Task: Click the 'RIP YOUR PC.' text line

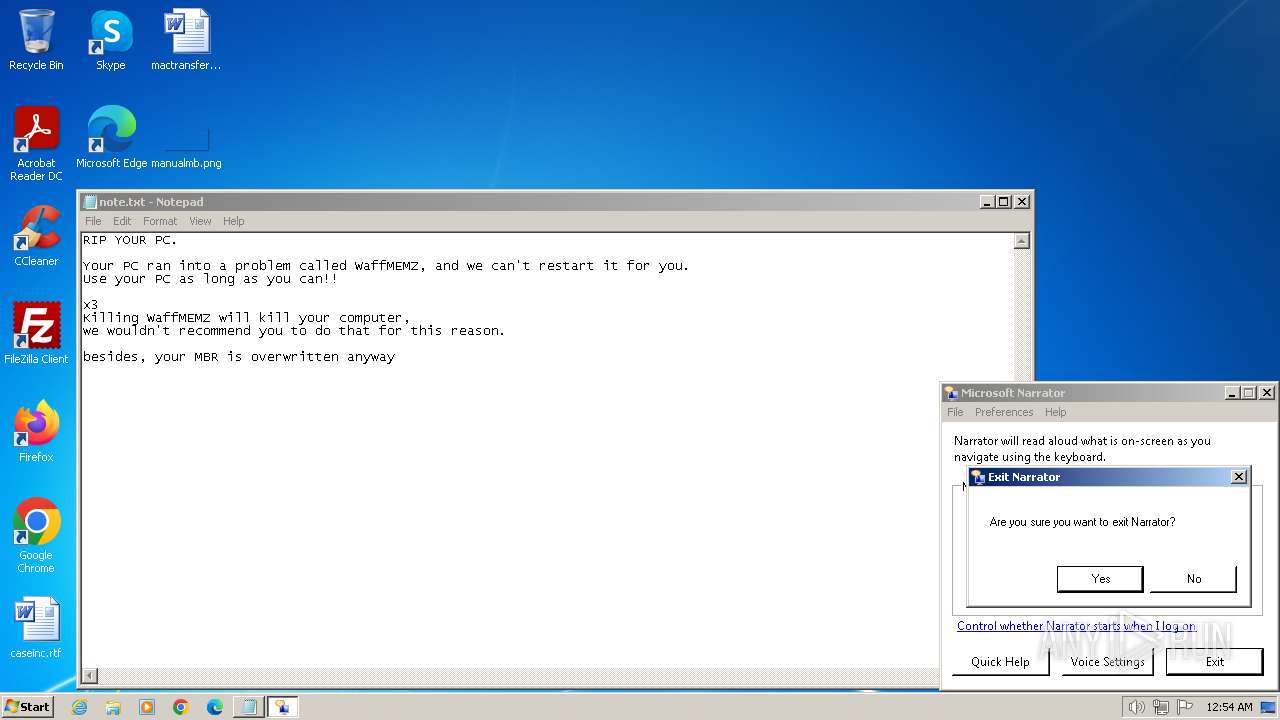Action: click(130, 240)
